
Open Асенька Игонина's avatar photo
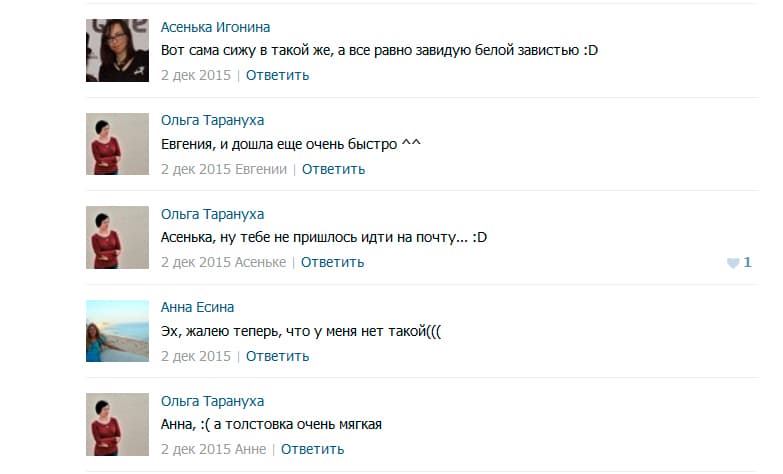point(117,50)
